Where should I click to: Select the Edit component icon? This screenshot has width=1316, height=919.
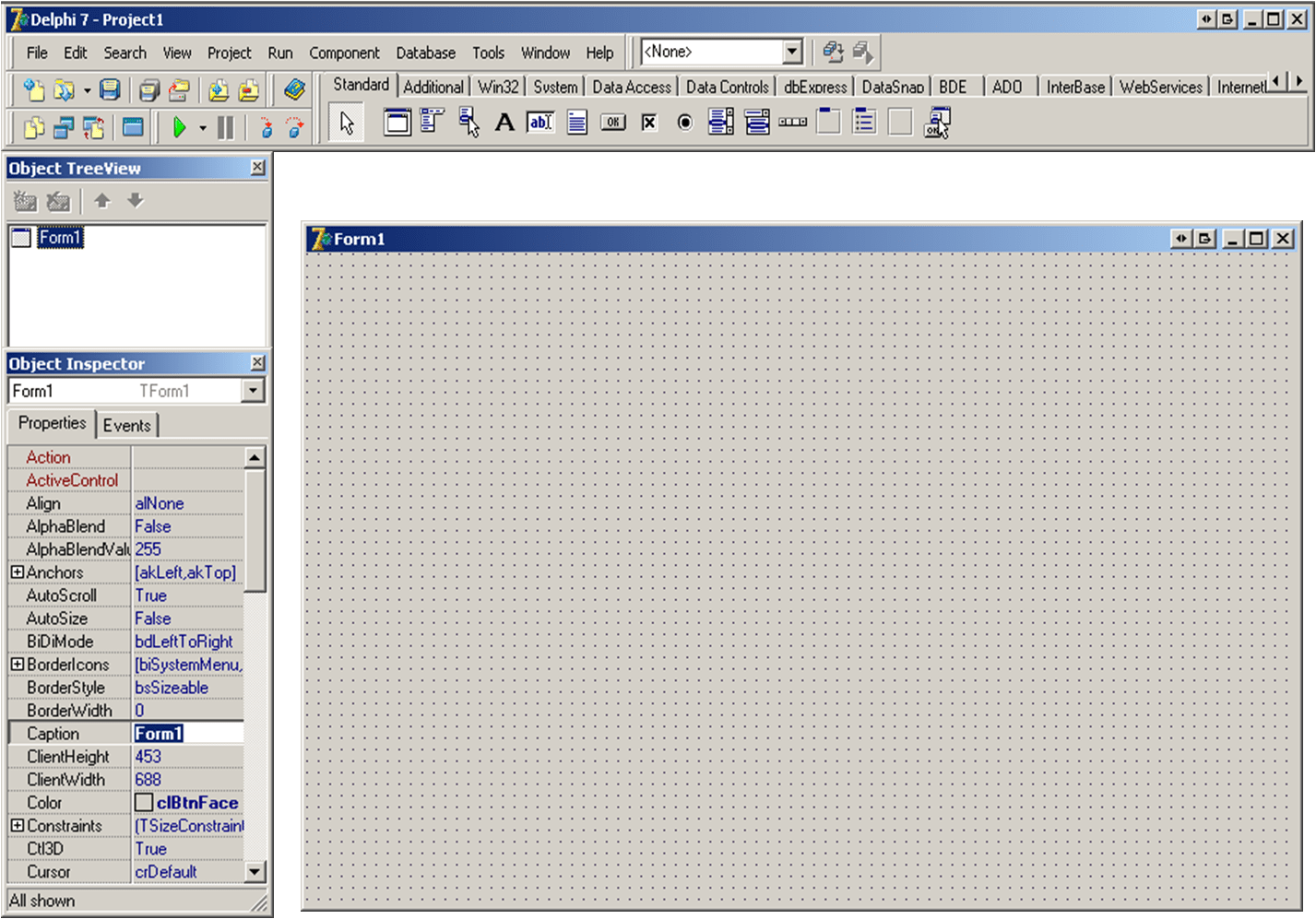click(540, 122)
